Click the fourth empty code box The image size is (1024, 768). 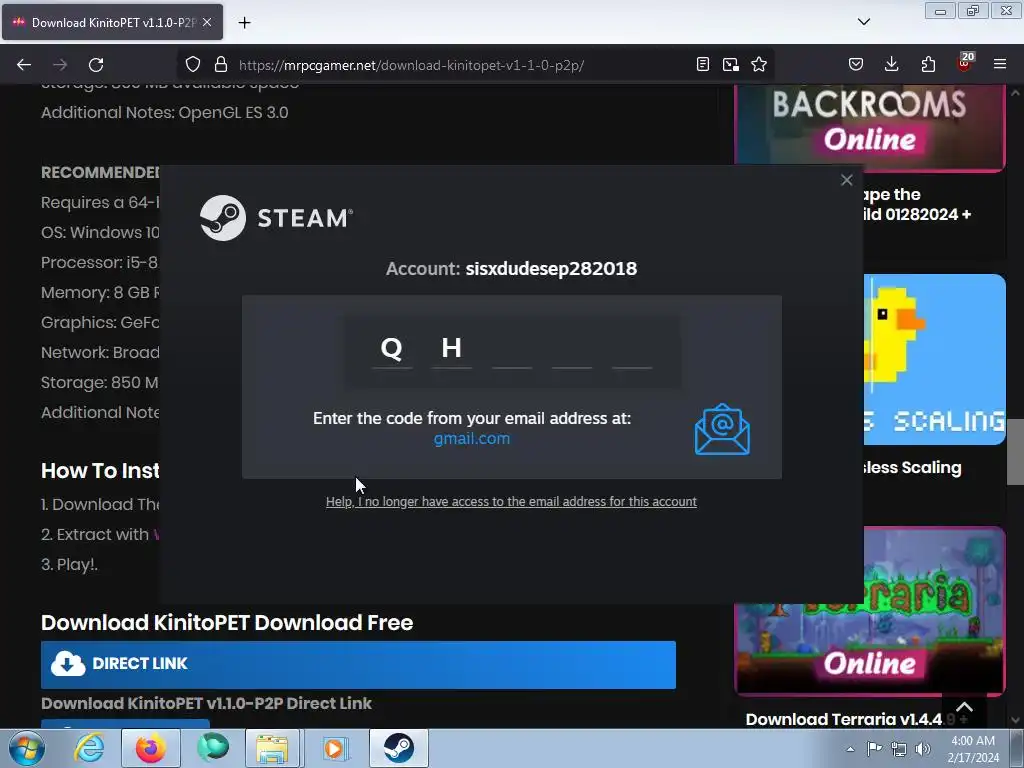point(572,349)
